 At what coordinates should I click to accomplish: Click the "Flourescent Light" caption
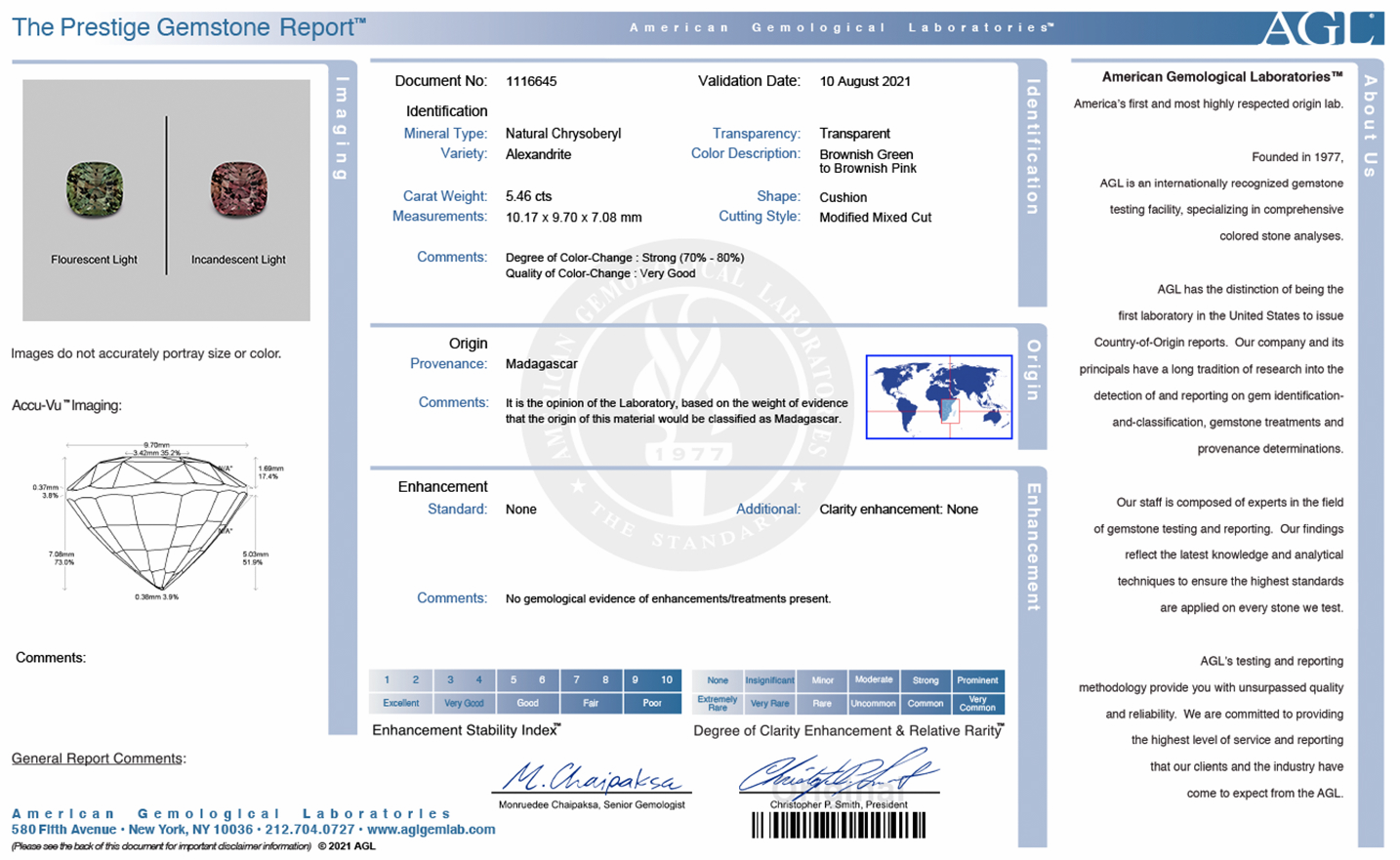coord(95,260)
